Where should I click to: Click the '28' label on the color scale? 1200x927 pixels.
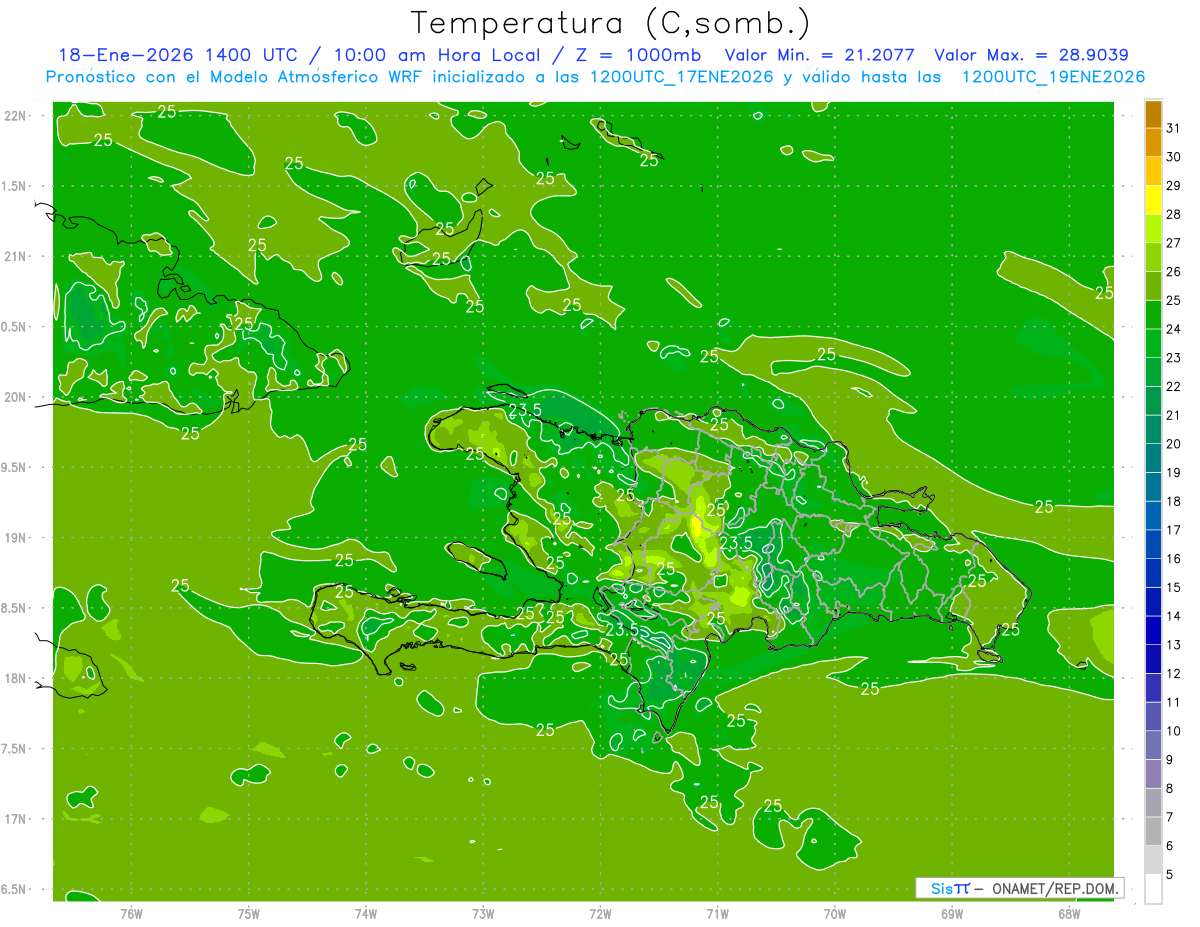click(1173, 214)
